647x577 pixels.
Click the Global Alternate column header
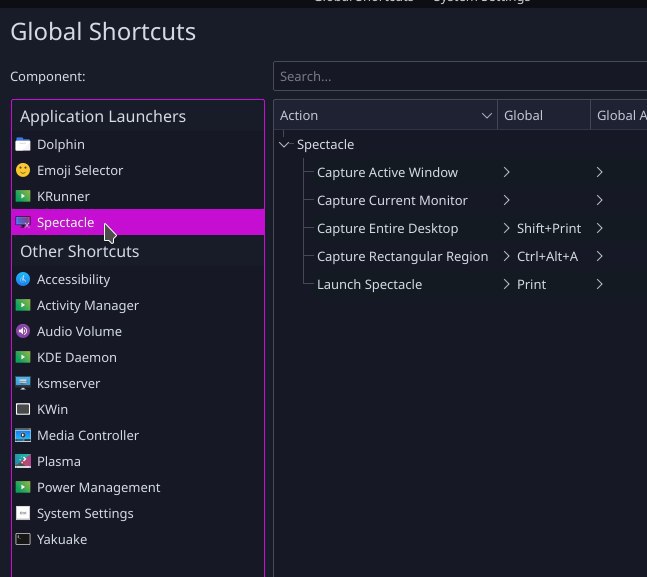[619, 116]
